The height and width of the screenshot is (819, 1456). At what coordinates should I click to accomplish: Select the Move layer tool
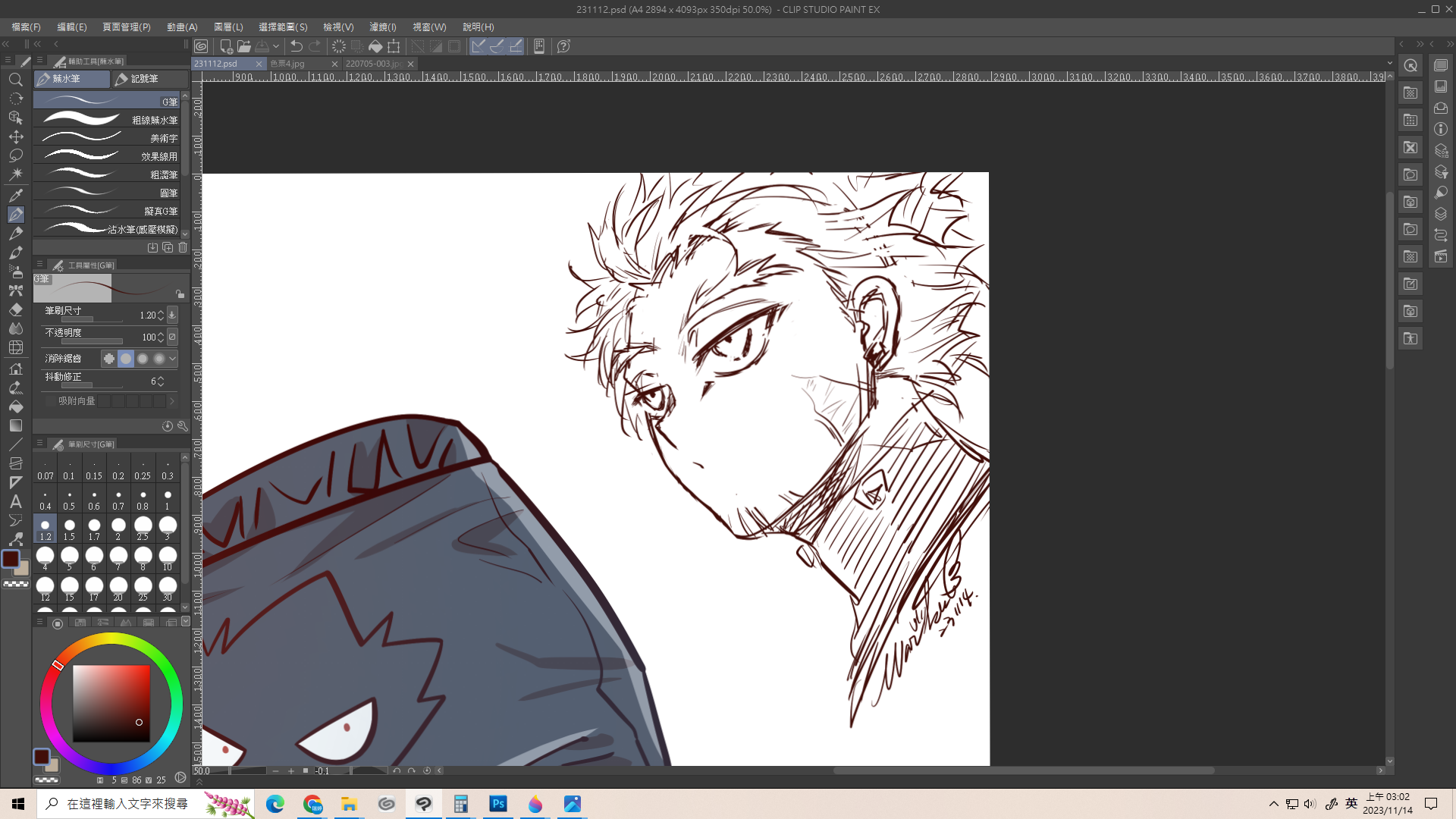coord(15,136)
